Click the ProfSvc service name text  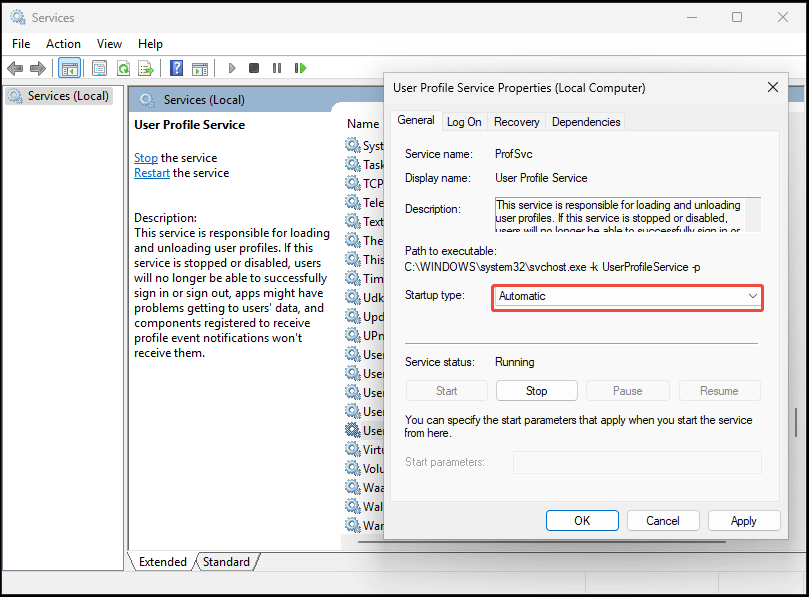513,154
